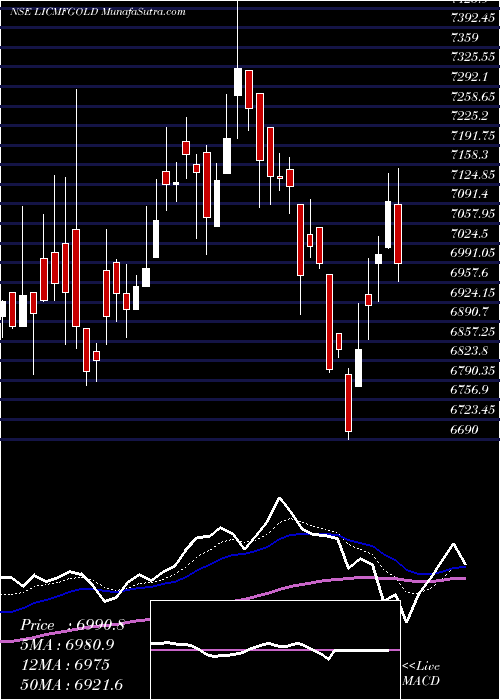Select the 7191.75 price label
The height and width of the screenshot is (700, 500).
point(473,136)
